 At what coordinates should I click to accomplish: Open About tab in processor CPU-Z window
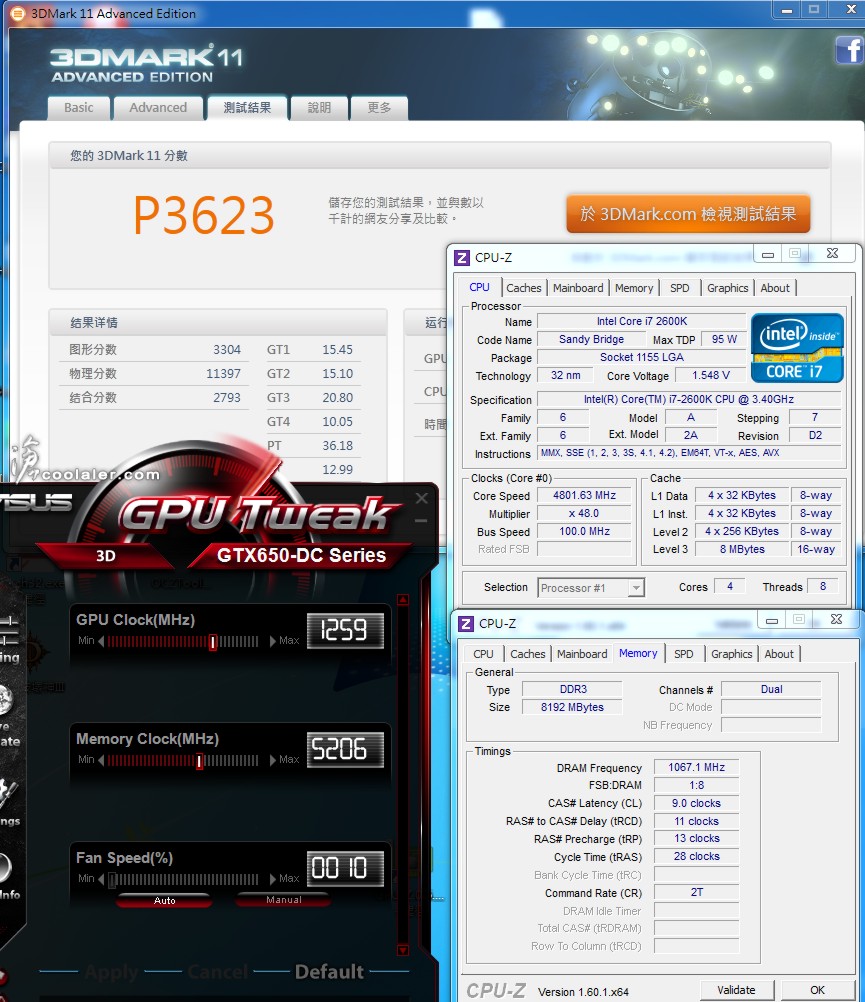click(775, 288)
